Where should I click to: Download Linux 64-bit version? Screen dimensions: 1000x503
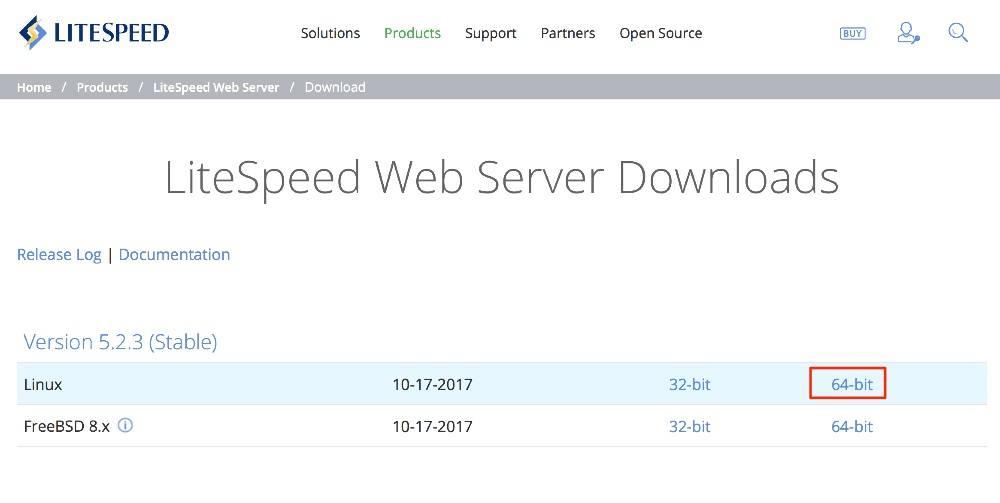point(851,384)
